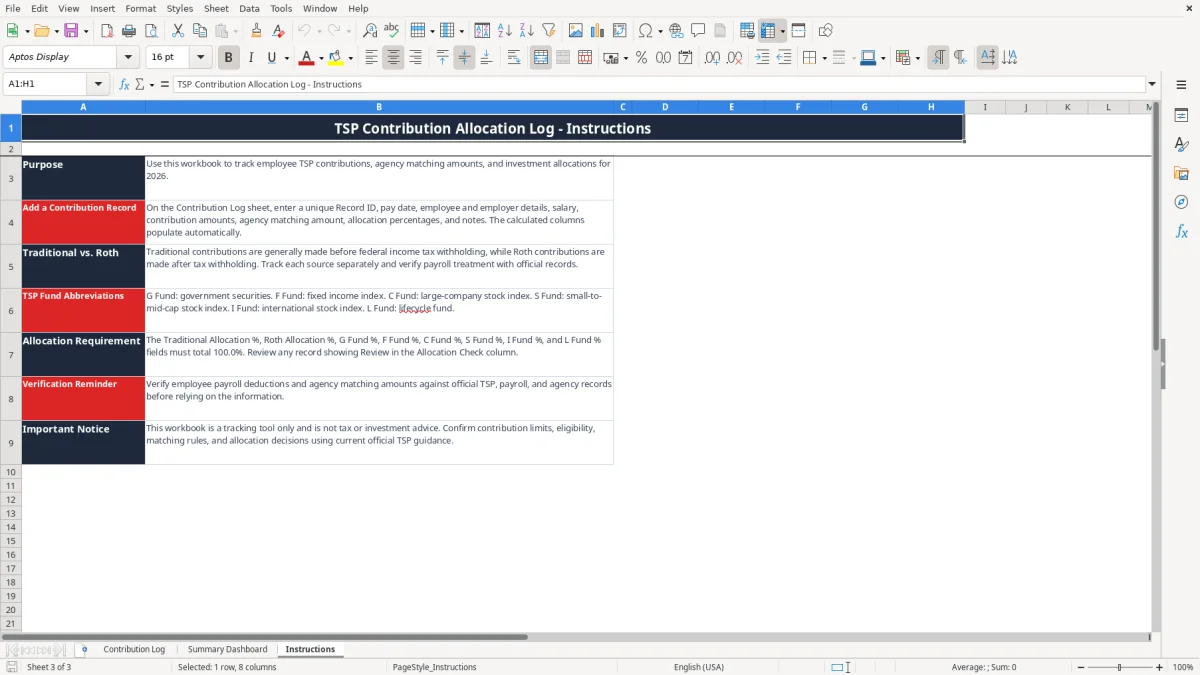Click the zoom slider handle
1200x675 pixels.
click(1120, 667)
